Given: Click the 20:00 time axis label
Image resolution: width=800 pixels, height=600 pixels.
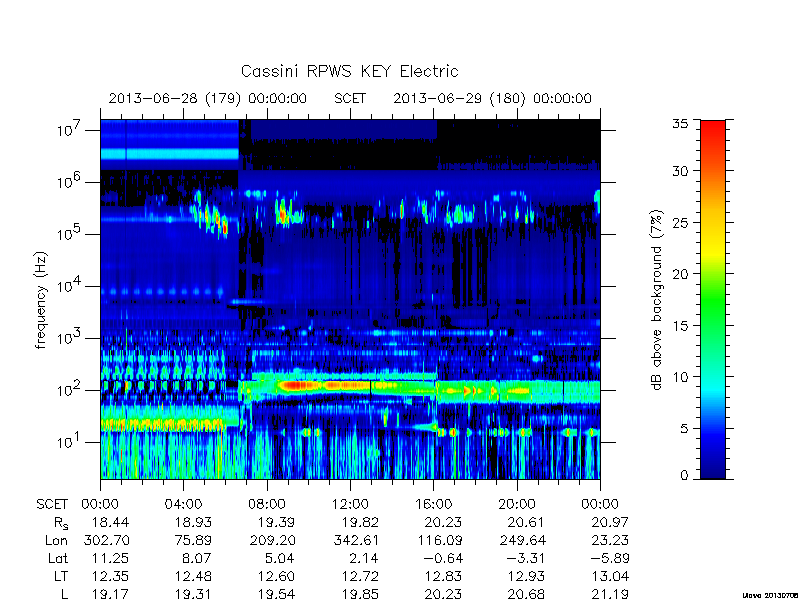Looking at the screenshot, I should point(516,505).
